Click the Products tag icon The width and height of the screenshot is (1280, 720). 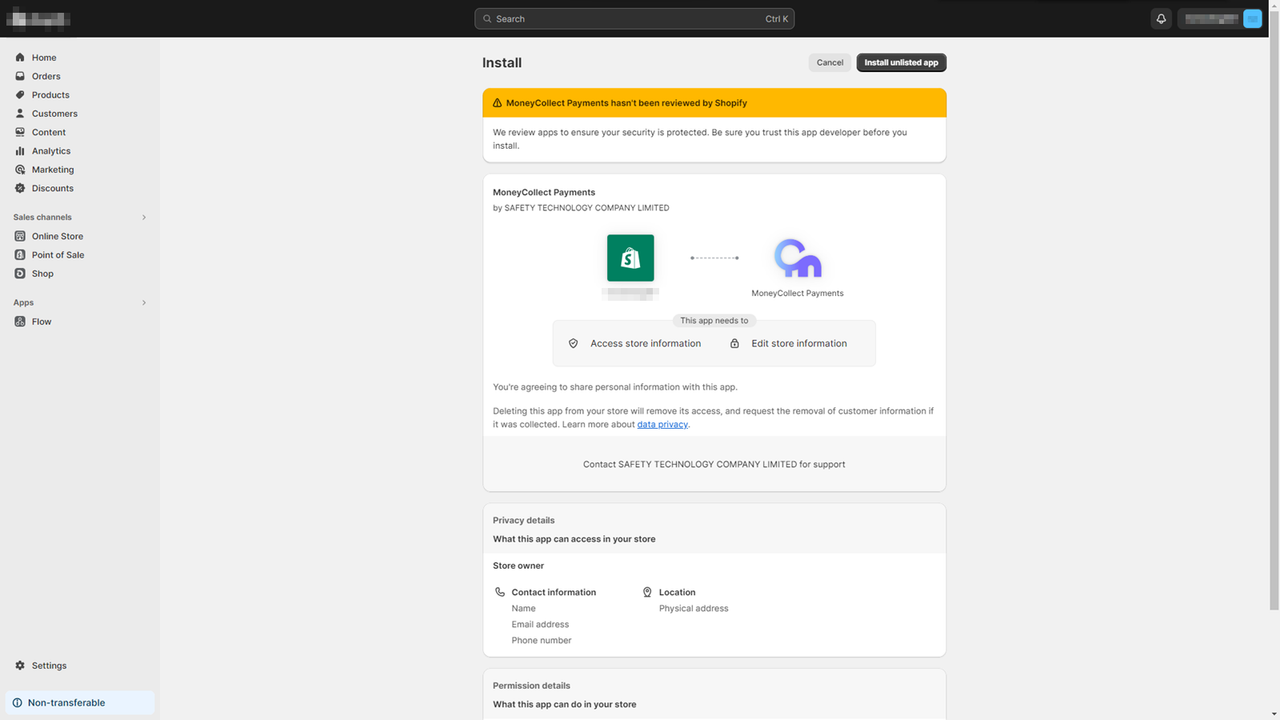point(20,95)
